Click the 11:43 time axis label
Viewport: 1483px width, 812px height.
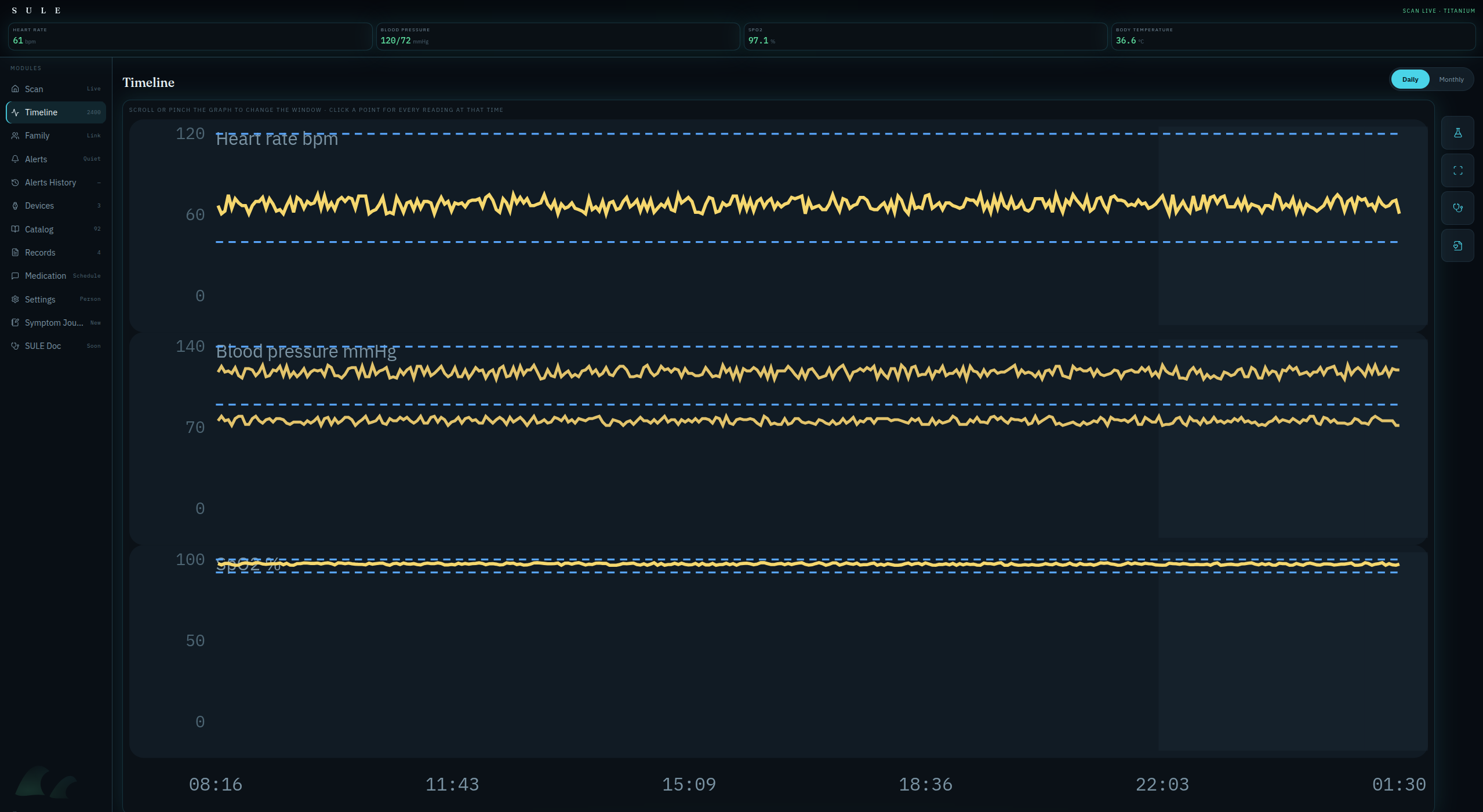point(452,785)
